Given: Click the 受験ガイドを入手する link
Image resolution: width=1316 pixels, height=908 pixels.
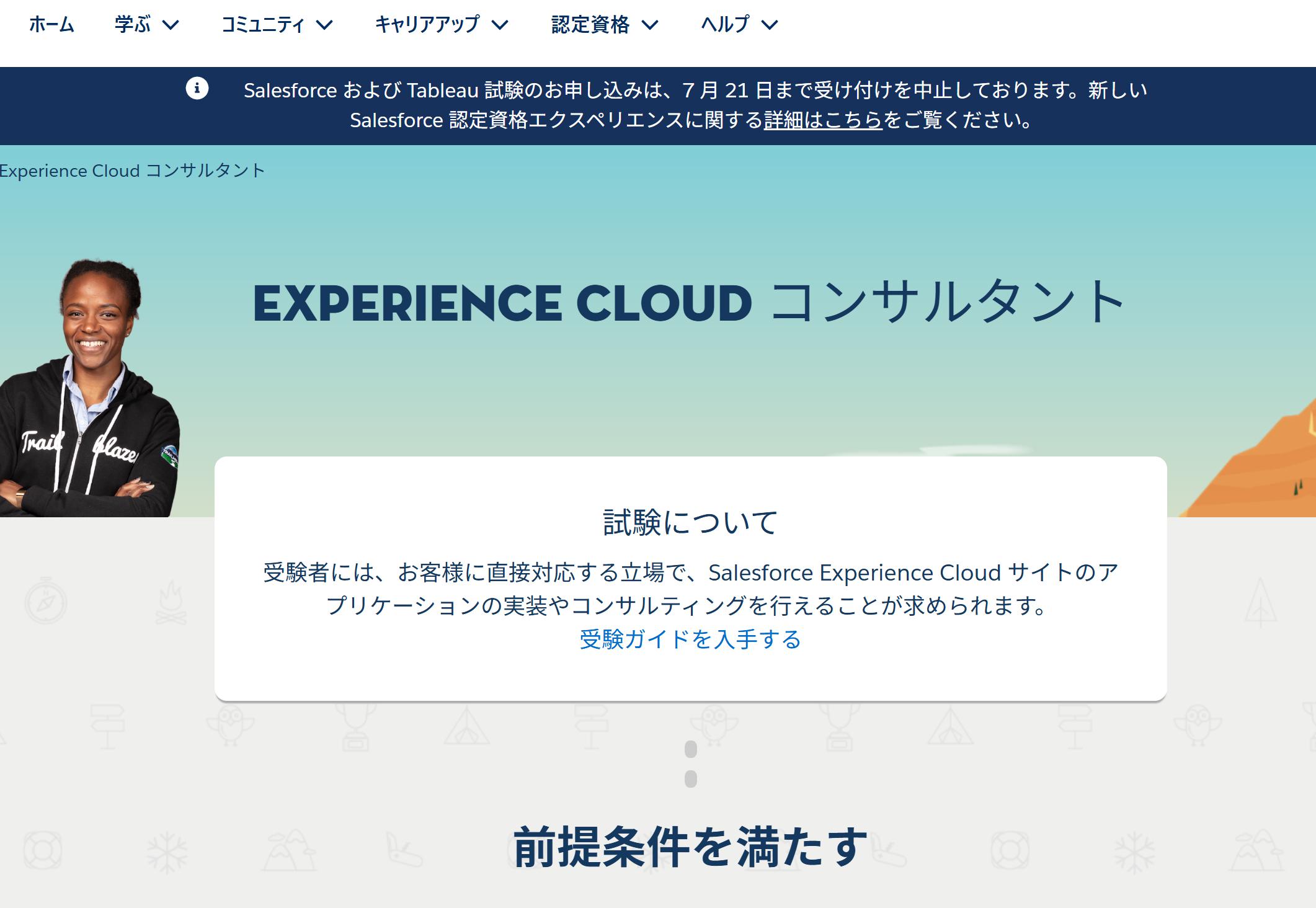Looking at the screenshot, I should pos(690,639).
